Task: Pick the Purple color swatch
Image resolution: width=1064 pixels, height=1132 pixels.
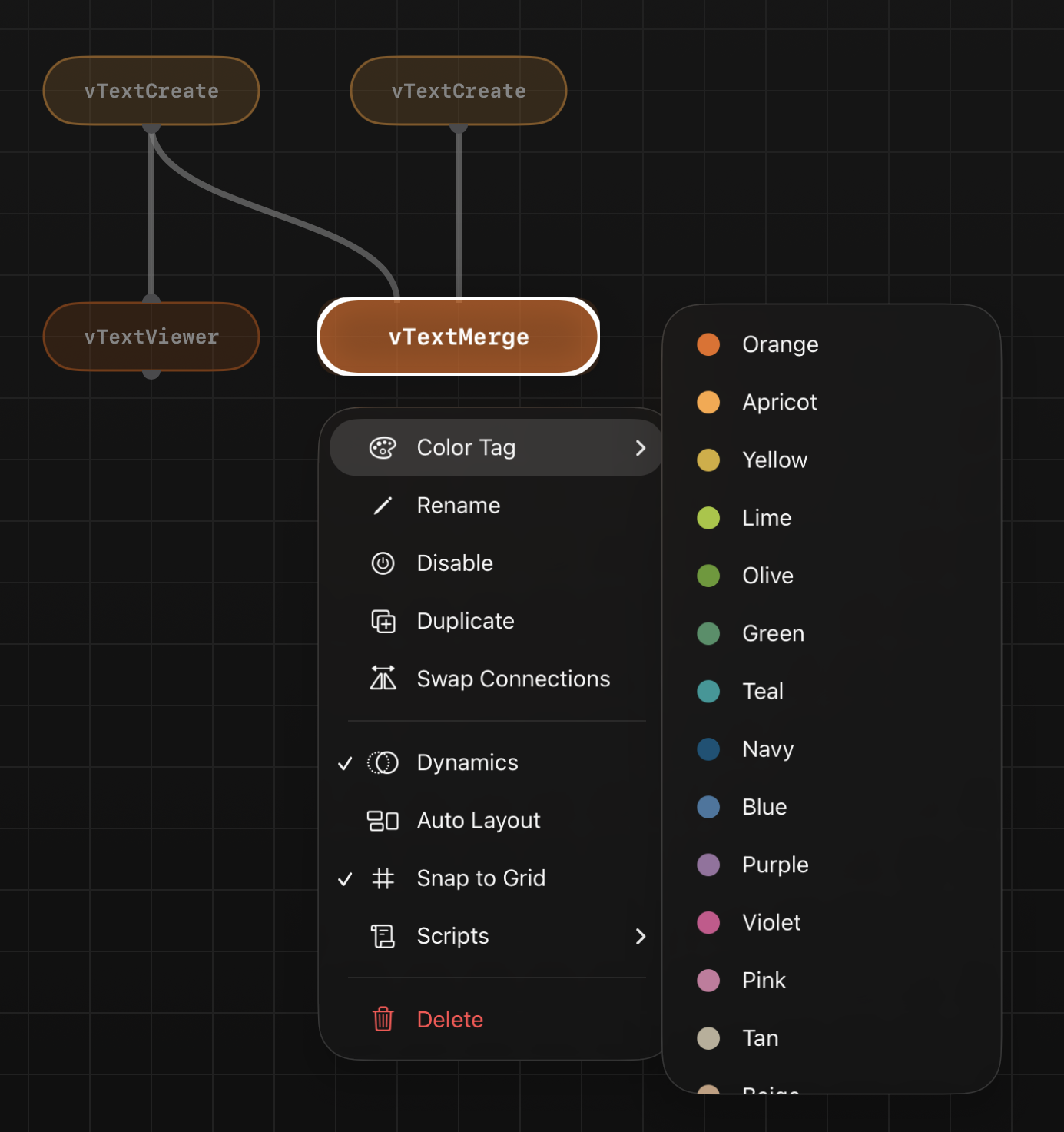Action: click(708, 865)
